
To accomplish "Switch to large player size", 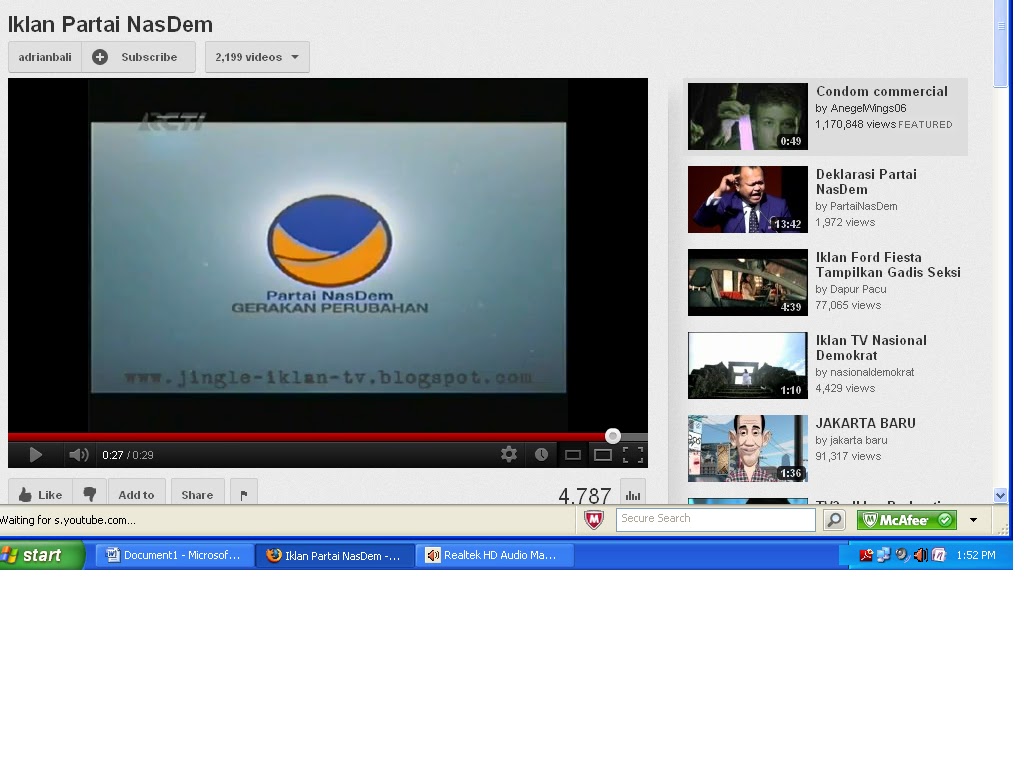I will pyautogui.click(x=603, y=455).
